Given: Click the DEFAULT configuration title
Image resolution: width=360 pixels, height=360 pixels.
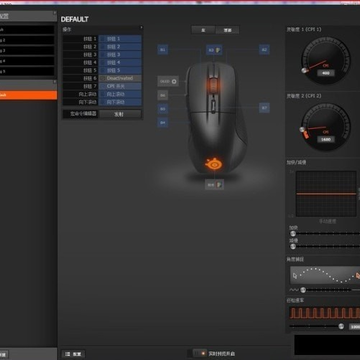Looking at the screenshot, I should pyautogui.click(x=75, y=19).
